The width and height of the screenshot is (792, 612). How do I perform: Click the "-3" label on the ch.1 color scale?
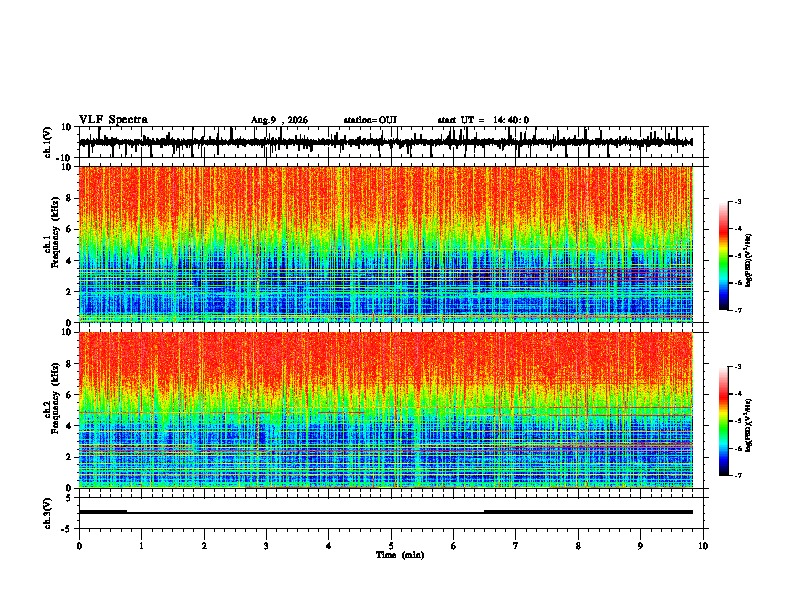point(737,201)
